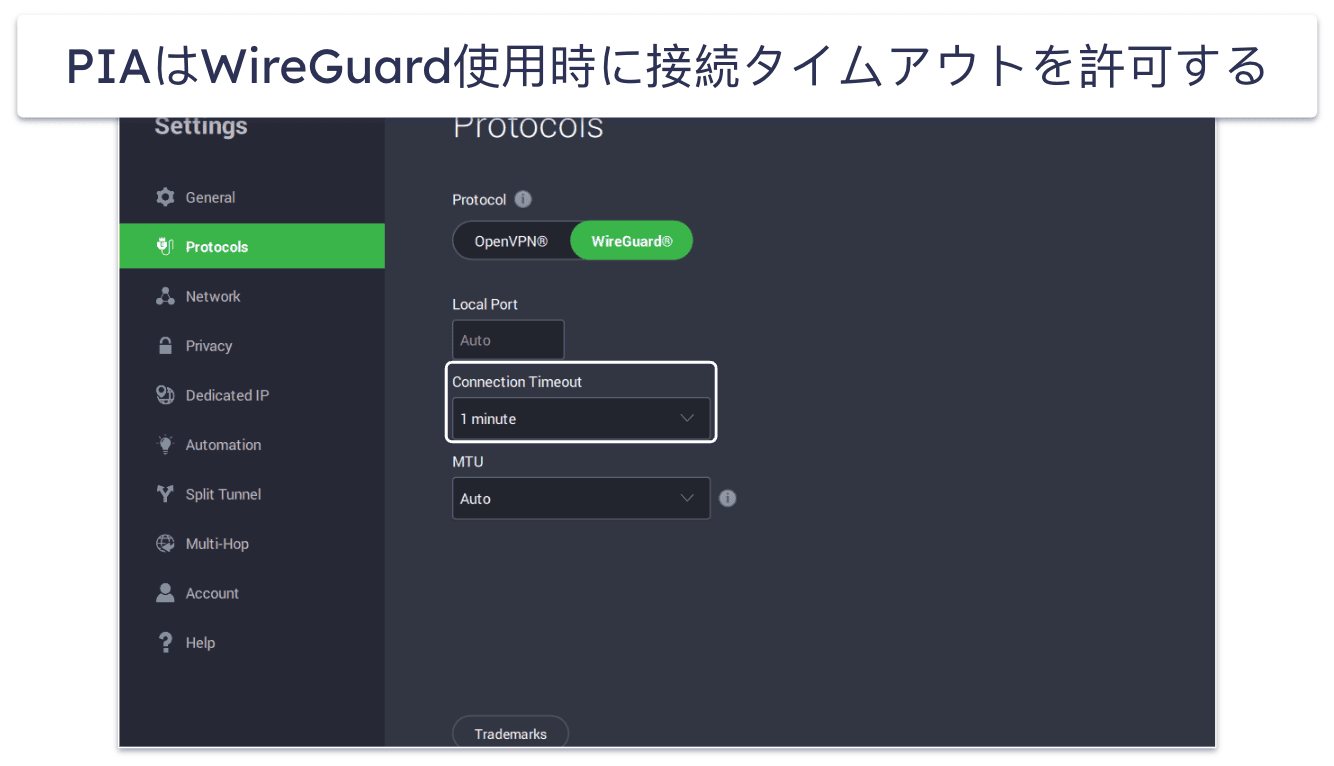Image resolution: width=1334 pixels, height=766 pixels.
Task: Select Protocols tab in sidebar
Action: click(252, 246)
